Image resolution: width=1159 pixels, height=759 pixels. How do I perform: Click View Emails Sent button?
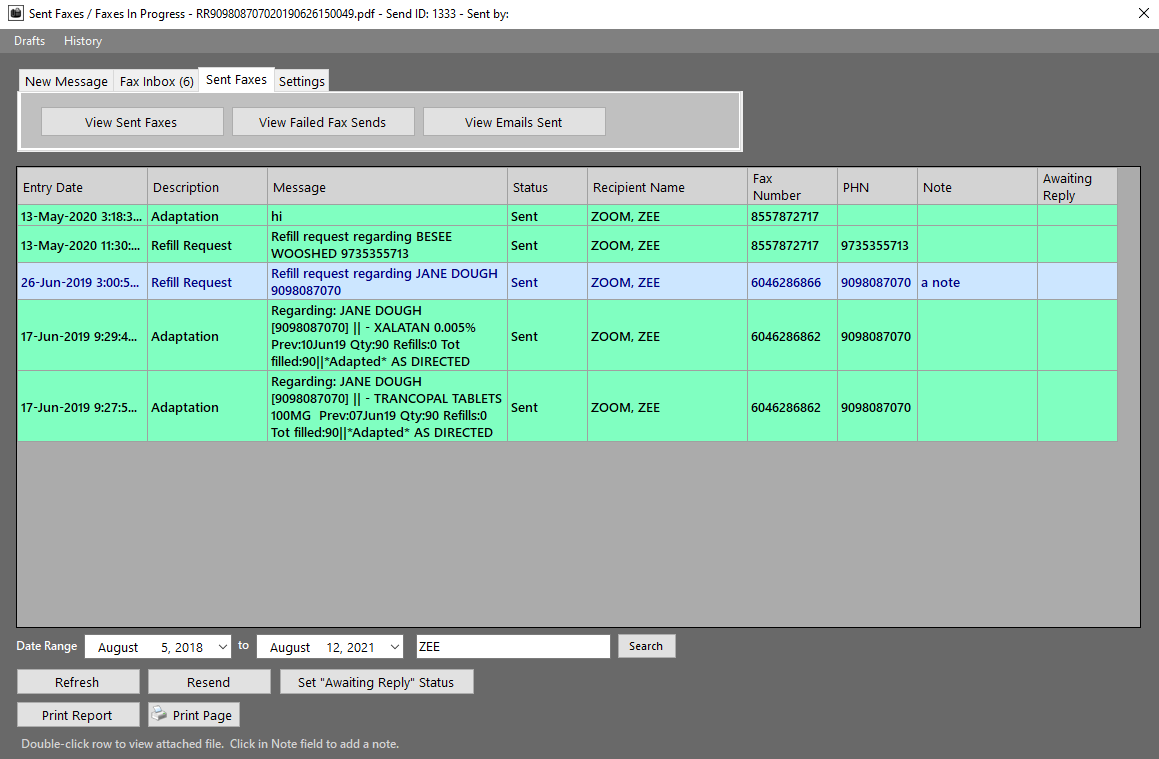click(x=513, y=122)
